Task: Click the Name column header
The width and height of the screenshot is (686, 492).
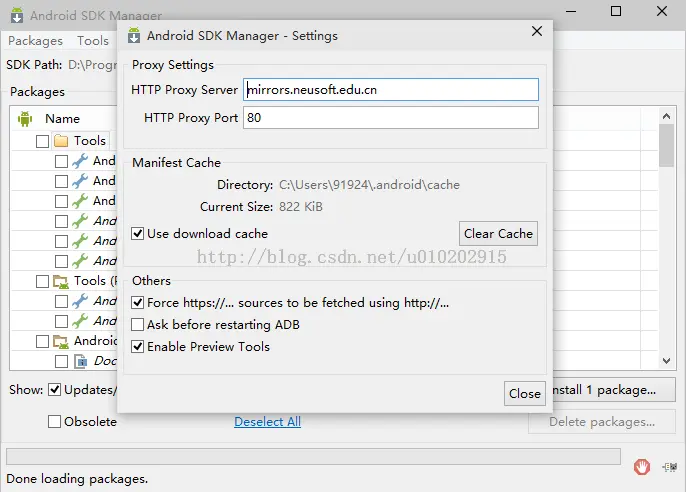Action: [x=63, y=119]
